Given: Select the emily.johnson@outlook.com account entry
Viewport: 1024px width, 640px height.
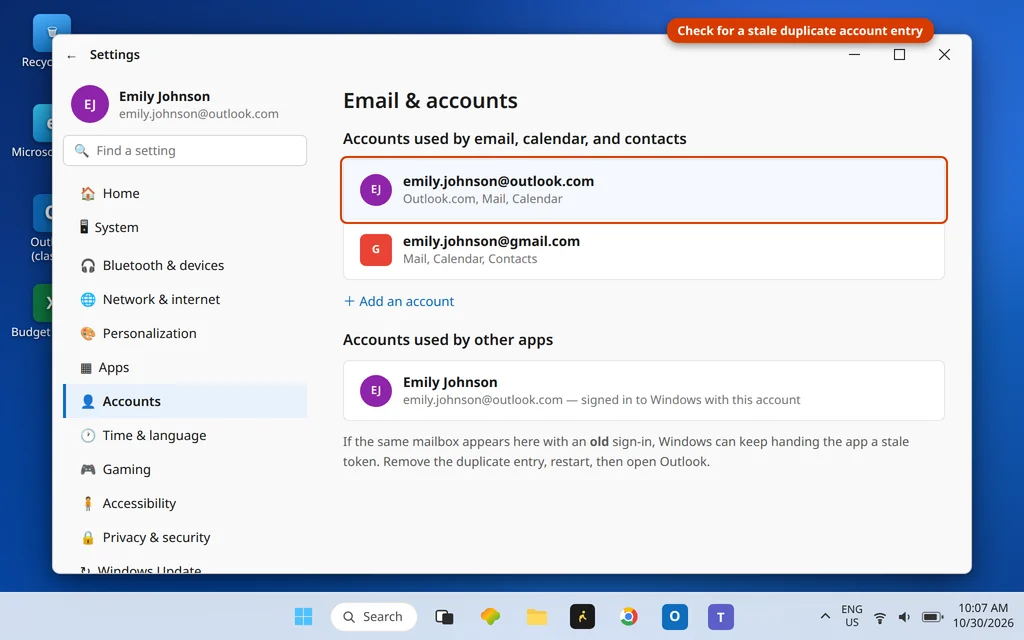Looking at the screenshot, I should click(644, 189).
